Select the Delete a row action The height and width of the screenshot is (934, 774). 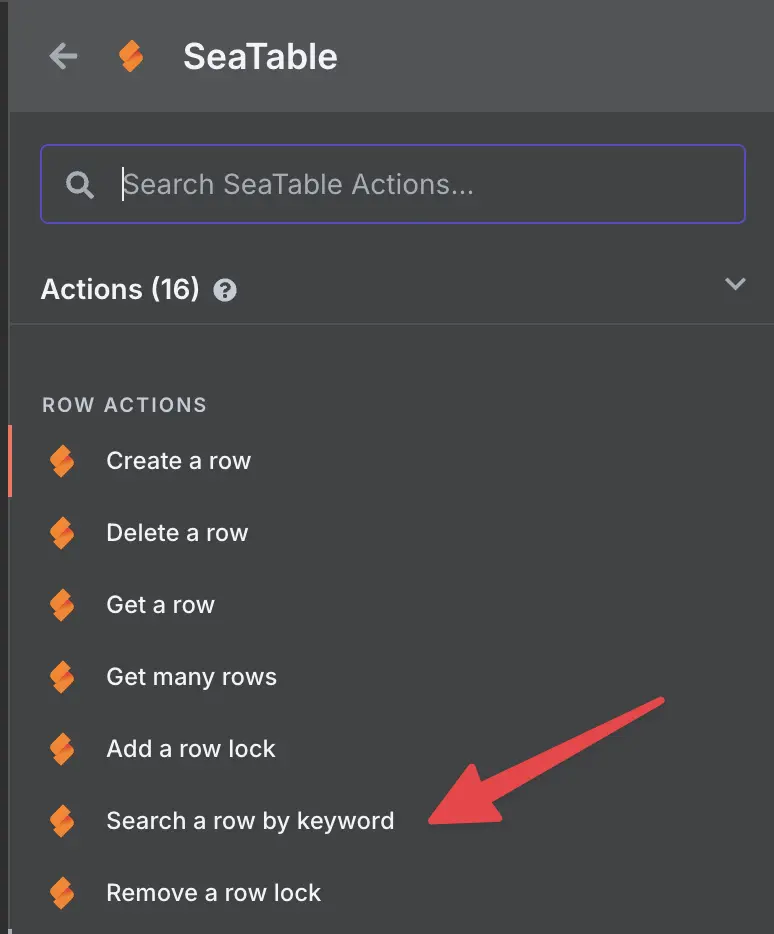[177, 533]
